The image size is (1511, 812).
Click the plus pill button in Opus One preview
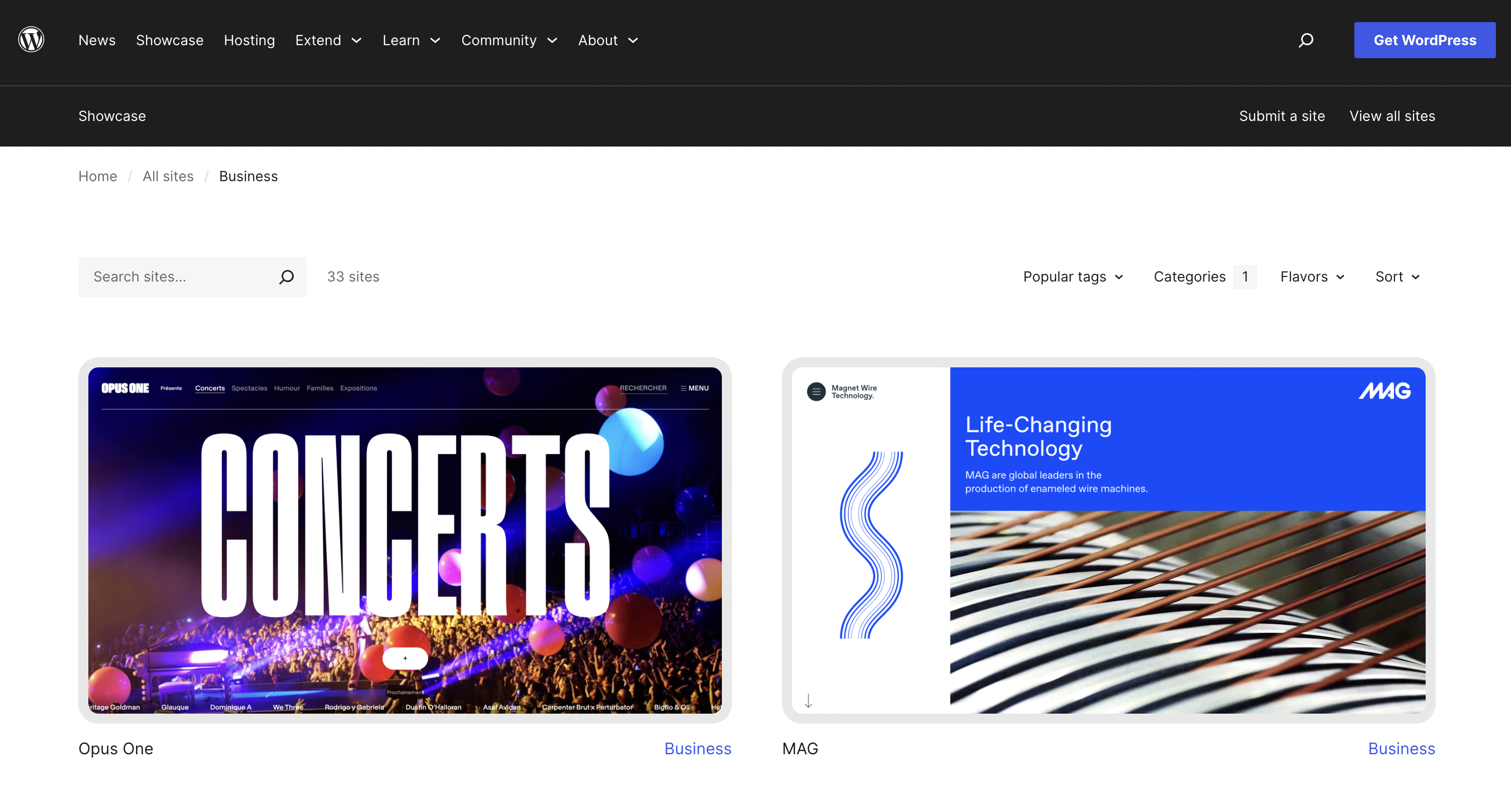[405, 658]
